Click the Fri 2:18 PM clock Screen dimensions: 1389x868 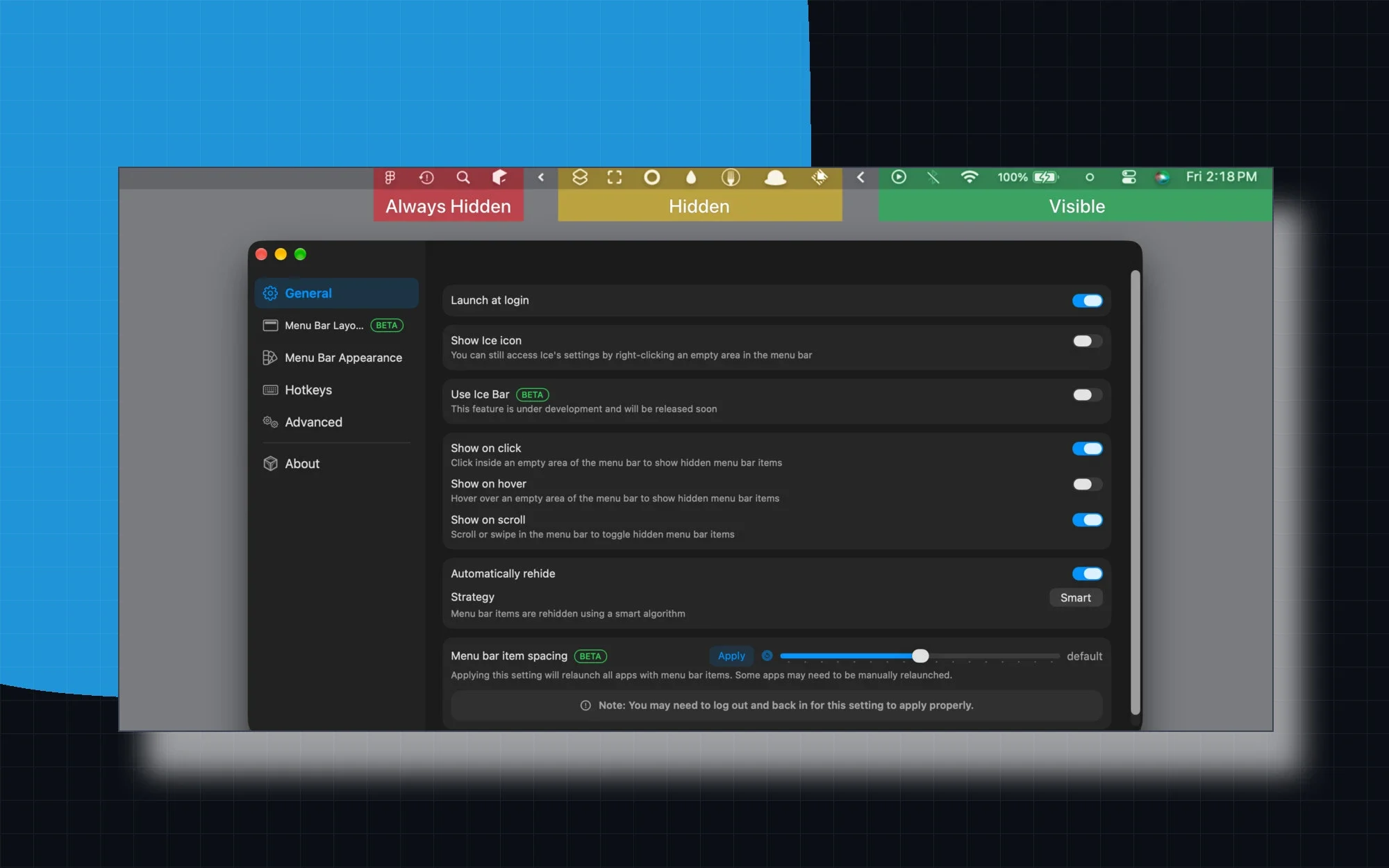pyautogui.click(x=1221, y=177)
